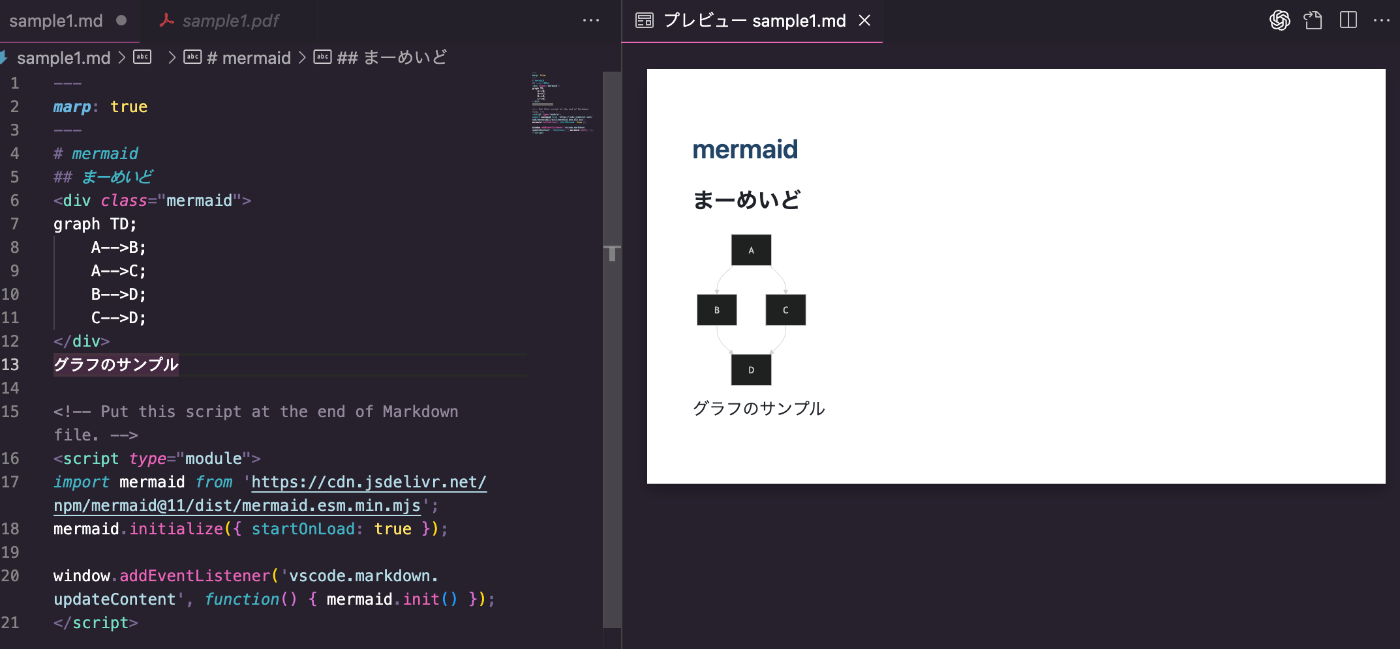The image size is (1400, 649).
Task: Close the プレビュー sample1.md tab
Action: (865, 21)
